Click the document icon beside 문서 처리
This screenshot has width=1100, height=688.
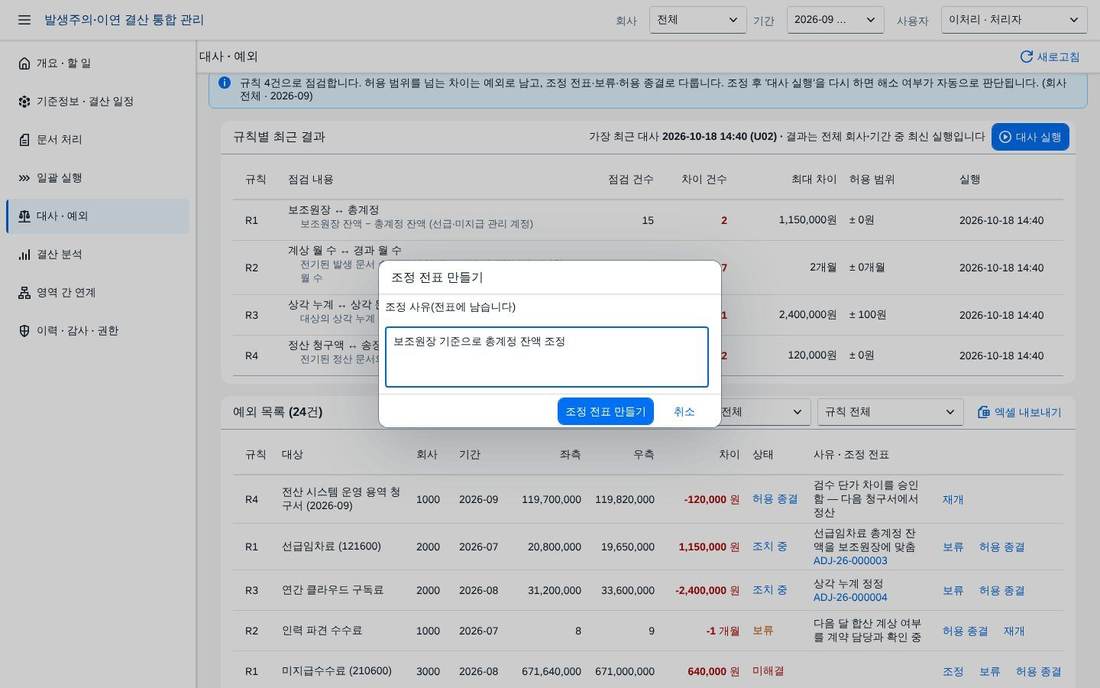[x=25, y=140]
